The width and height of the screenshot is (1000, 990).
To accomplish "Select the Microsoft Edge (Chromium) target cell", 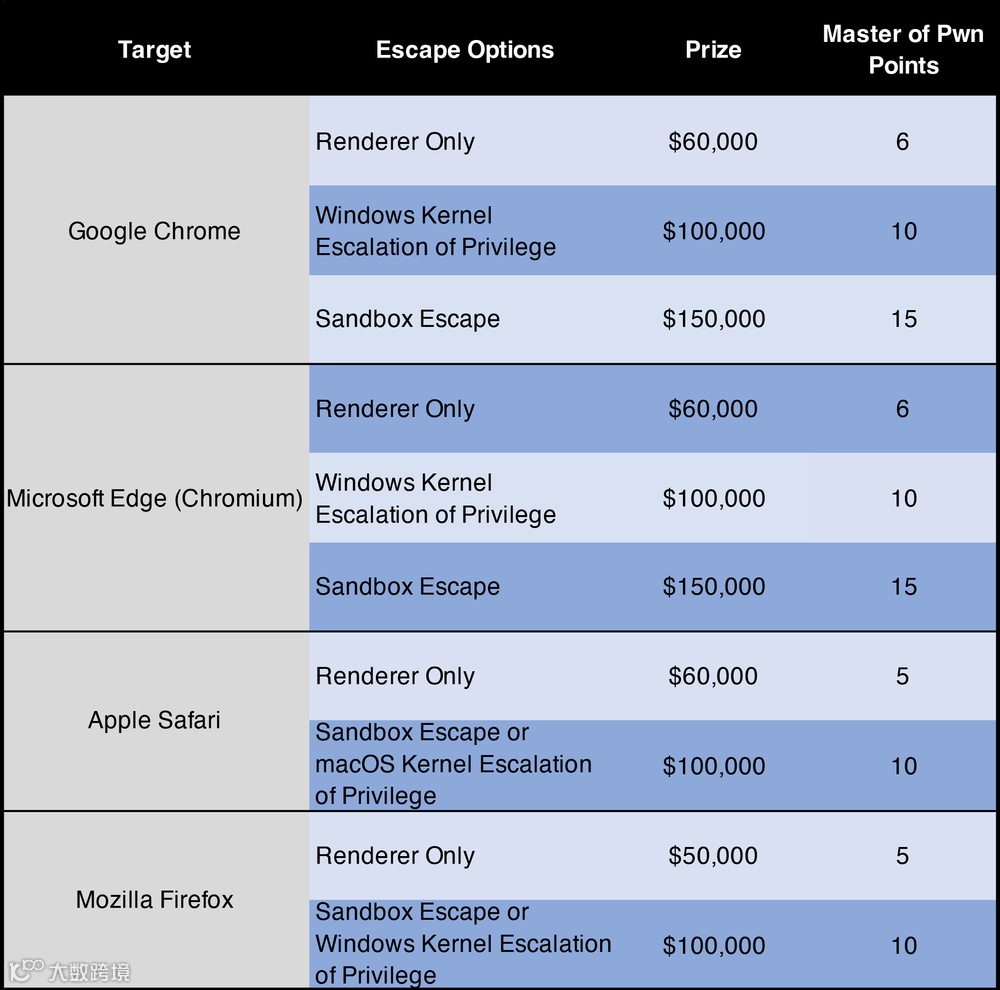I will pyautogui.click(x=154, y=498).
